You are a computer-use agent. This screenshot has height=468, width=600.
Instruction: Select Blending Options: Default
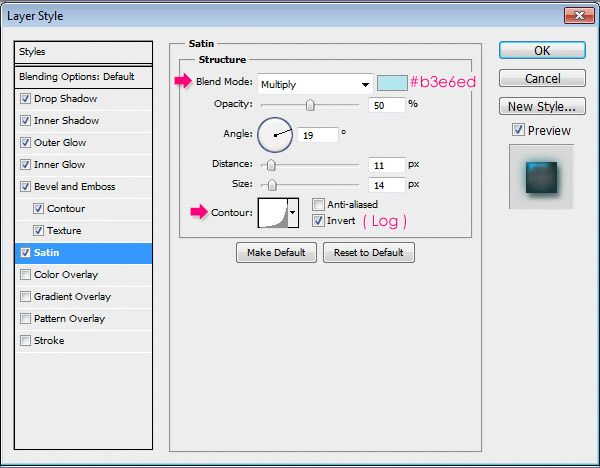coord(83,77)
